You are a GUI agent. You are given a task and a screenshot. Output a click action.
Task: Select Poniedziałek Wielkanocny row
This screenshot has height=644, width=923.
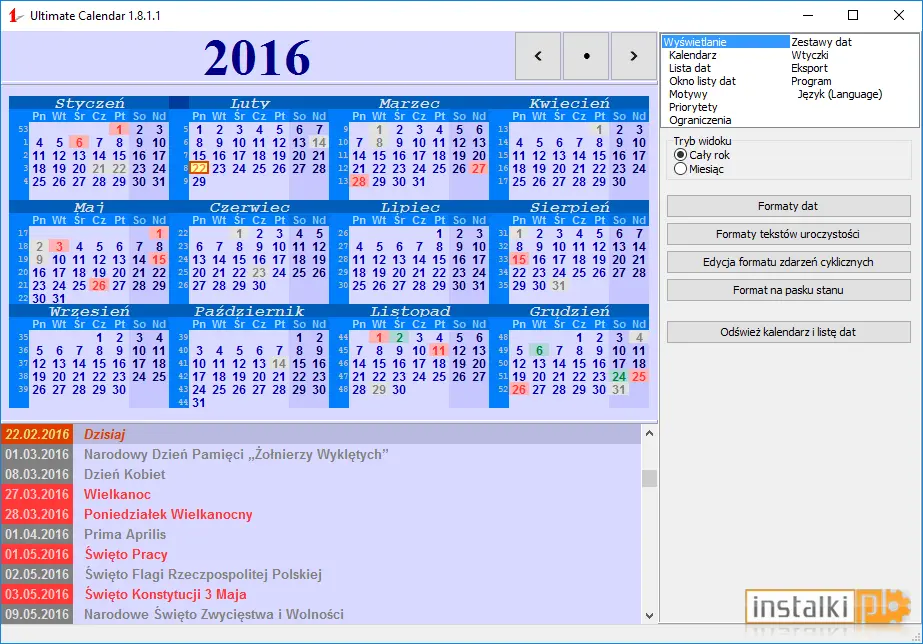[321, 514]
